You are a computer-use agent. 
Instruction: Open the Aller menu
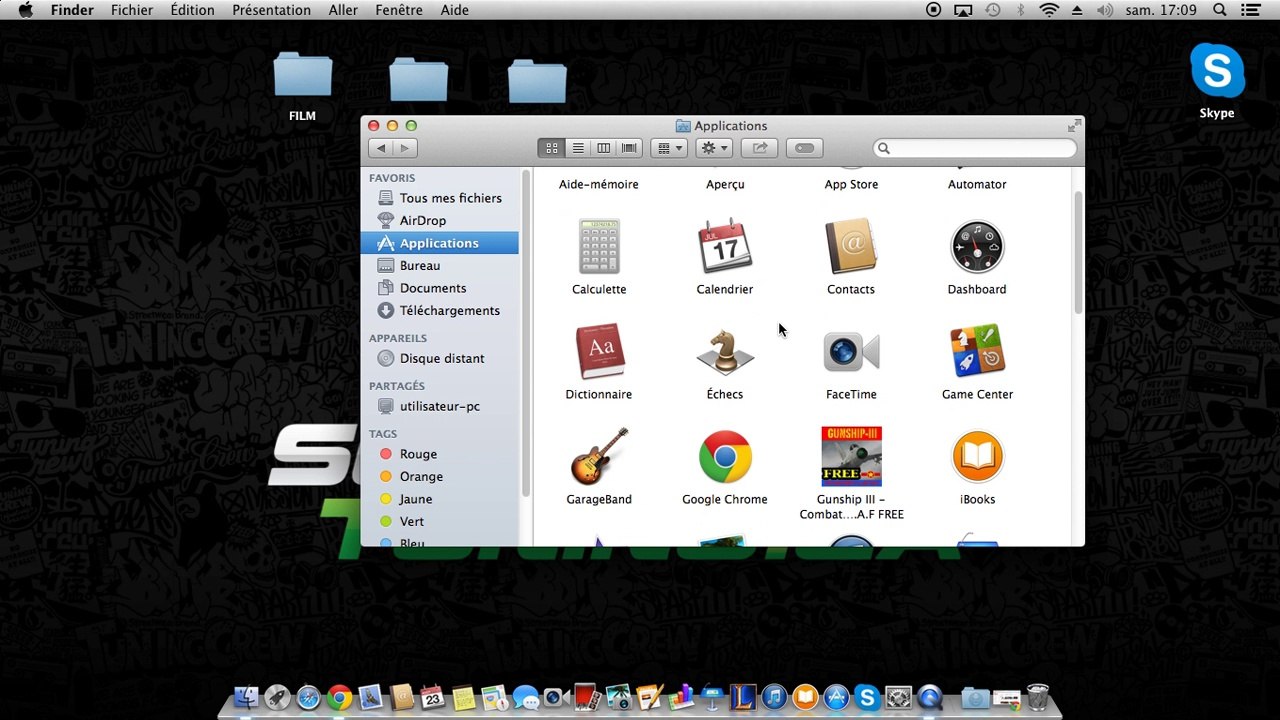[x=343, y=10]
